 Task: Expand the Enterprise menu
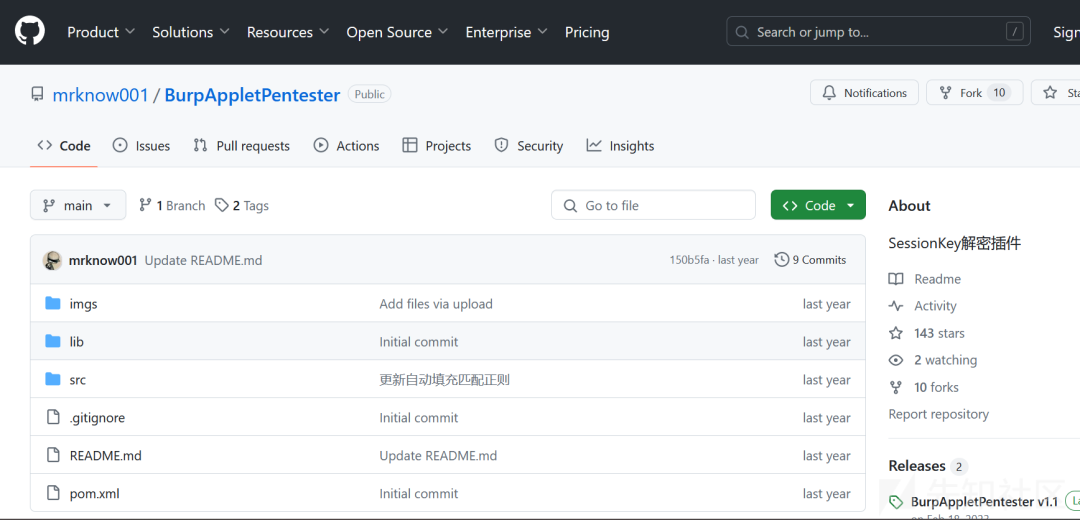[x=507, y=32]
